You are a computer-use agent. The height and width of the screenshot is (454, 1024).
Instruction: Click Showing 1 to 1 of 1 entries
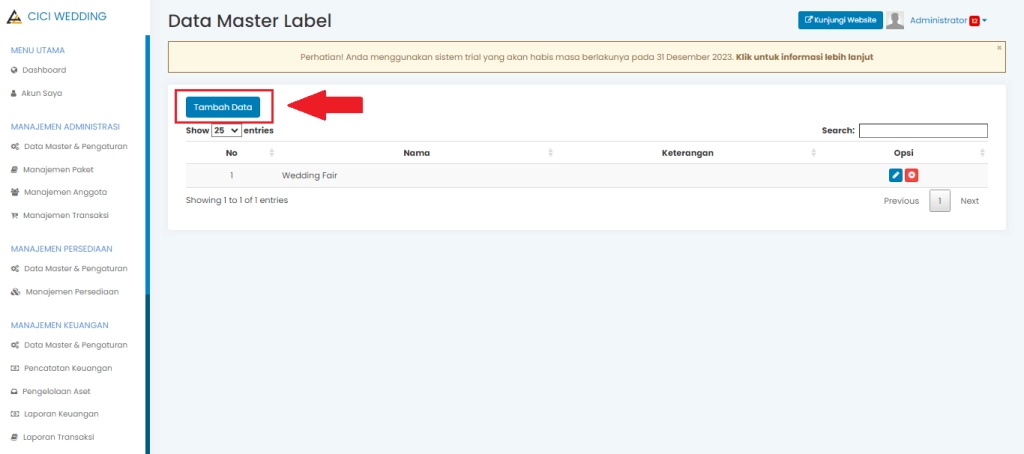tap(237, 200)
